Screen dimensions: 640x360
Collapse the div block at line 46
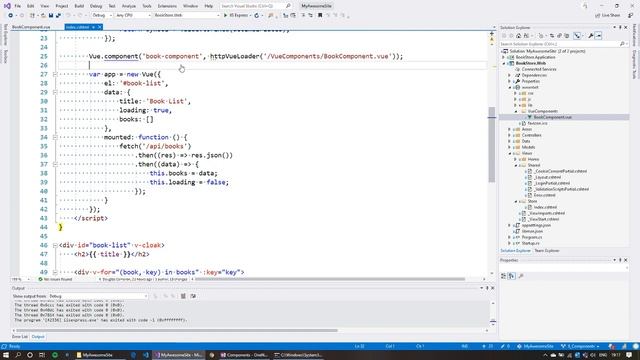tap(55, 245)
